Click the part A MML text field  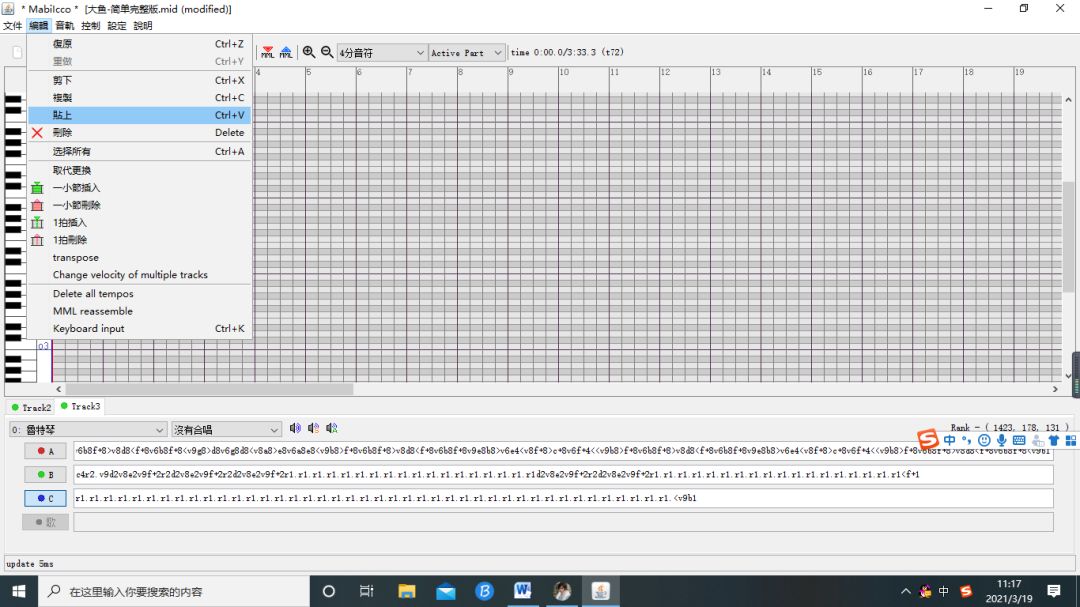560,451
